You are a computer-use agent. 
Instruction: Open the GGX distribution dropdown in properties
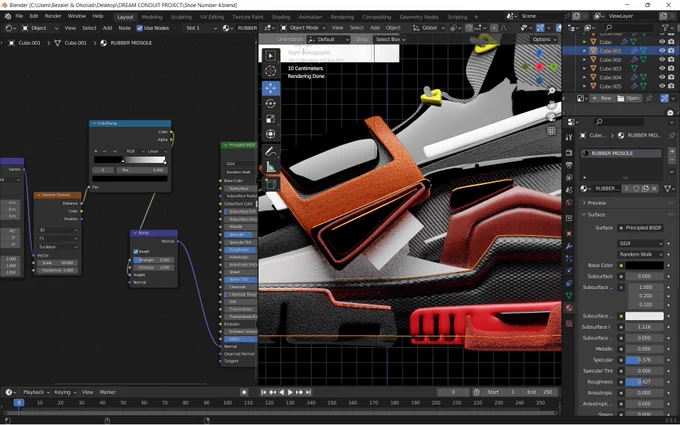click(640, 243)
